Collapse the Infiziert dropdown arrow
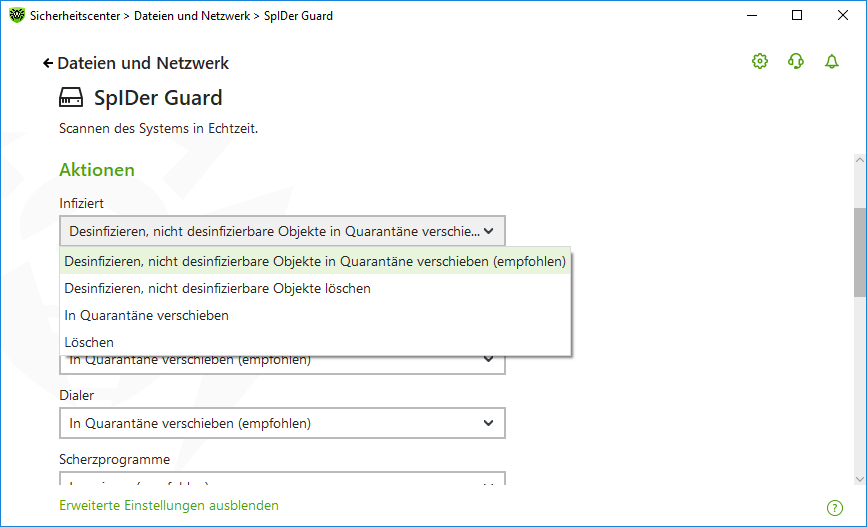The height and width of the screenshot is (527, 867). 488,231
